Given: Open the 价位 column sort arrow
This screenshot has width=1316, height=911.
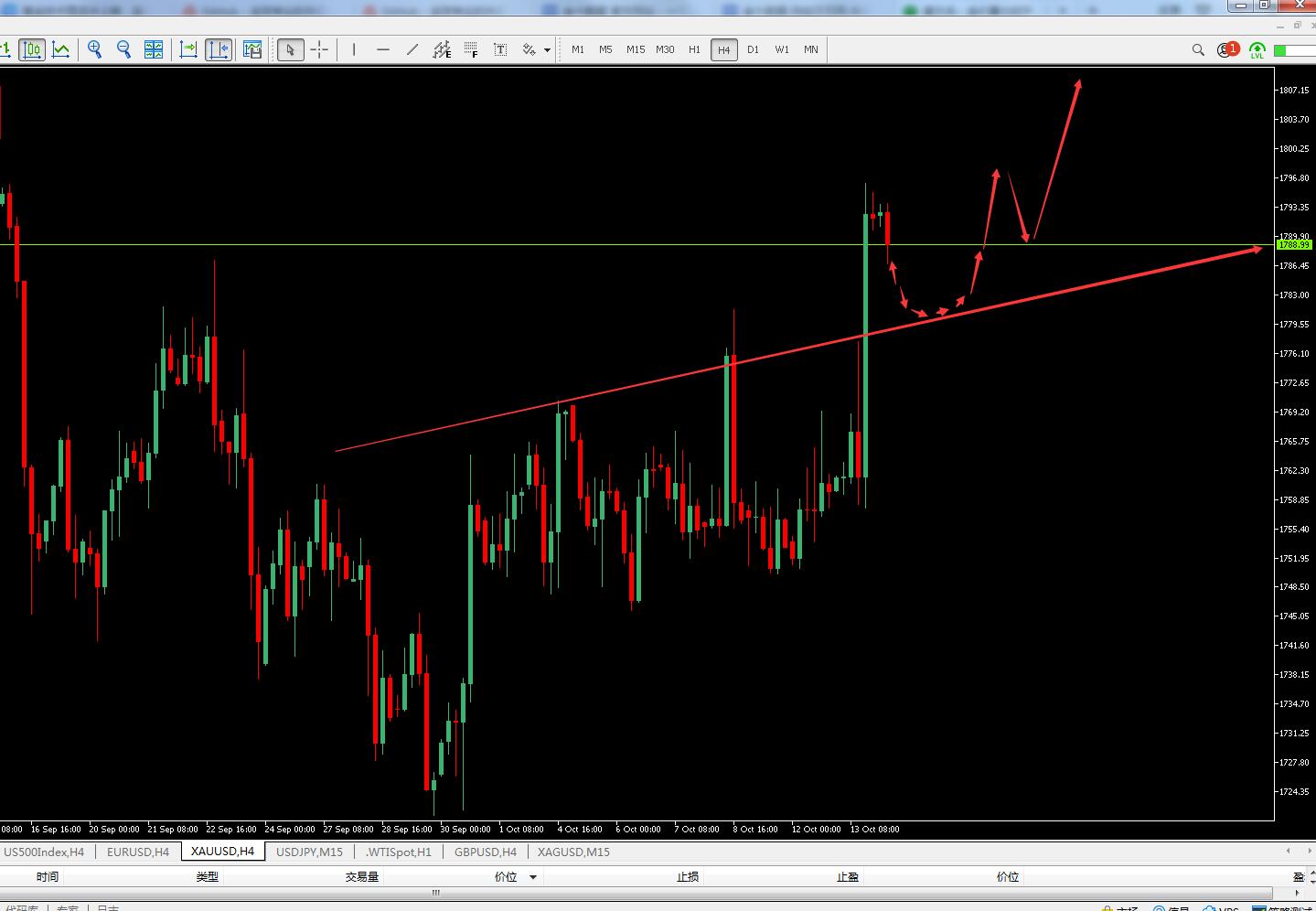Looking at the screenshot, I should [x=533, y=878].
